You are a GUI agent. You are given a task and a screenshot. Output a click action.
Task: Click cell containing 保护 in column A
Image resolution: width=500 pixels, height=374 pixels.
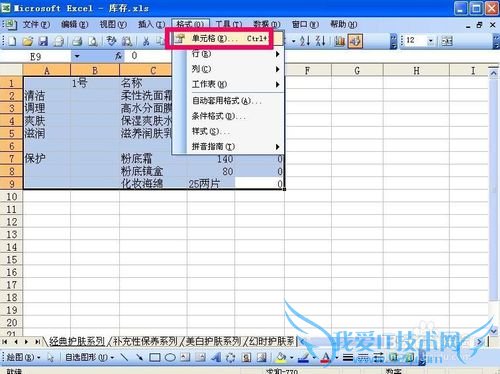point(47,158)
